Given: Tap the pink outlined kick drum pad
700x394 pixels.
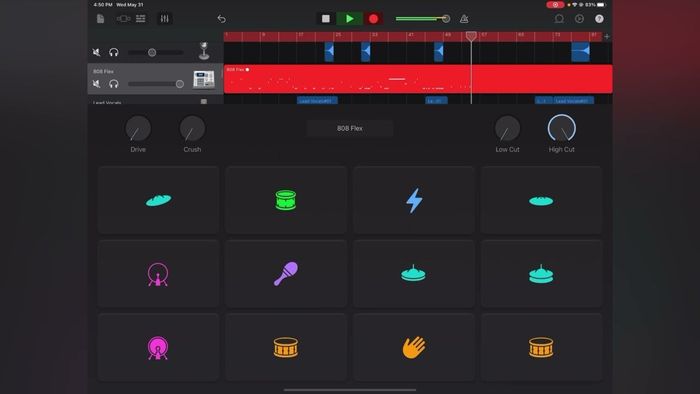Looking at the screenshot, I should point(158,274).
